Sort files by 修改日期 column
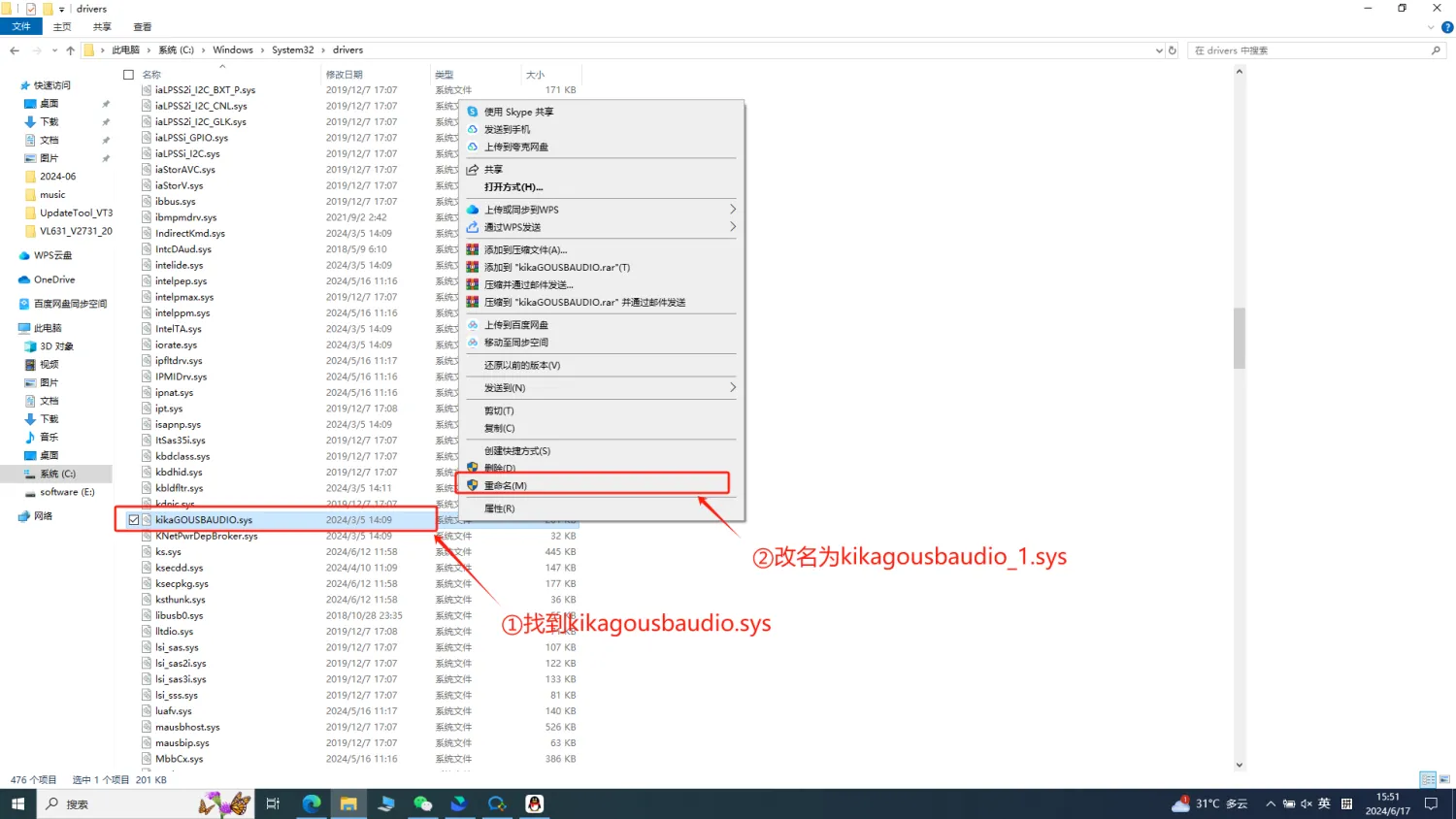Image resolution: width=1456 pixels, height=819 pixels. pyautogui.click(x=345, y=75)
